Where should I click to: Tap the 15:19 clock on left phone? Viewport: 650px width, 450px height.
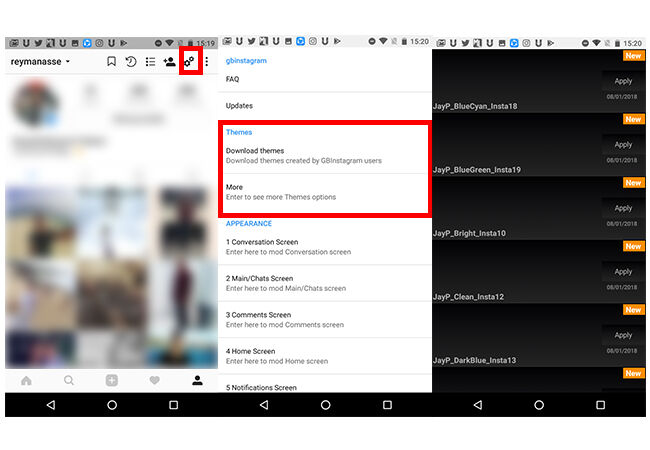coord(206,43)
